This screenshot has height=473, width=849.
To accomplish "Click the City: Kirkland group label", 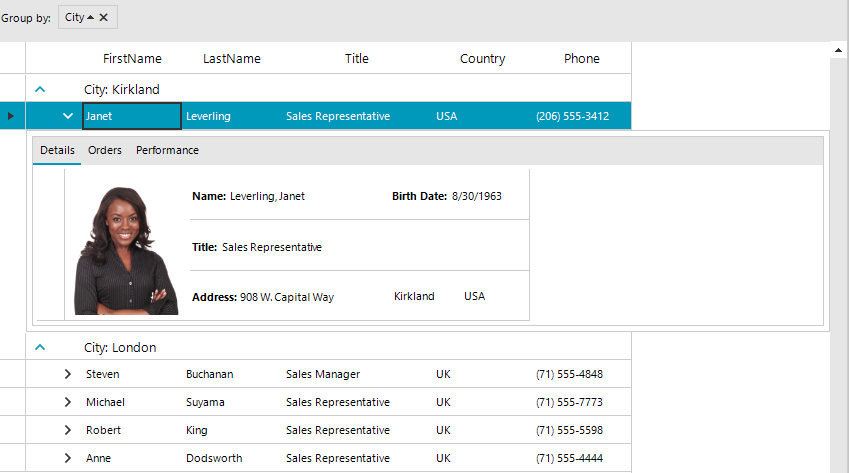I will (122, 89).
